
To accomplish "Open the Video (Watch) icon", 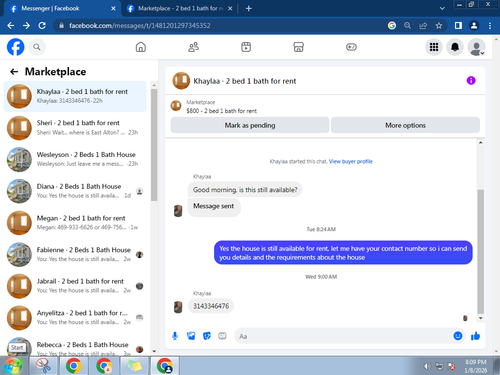I will pyautogui.click(x=246, y=47).
